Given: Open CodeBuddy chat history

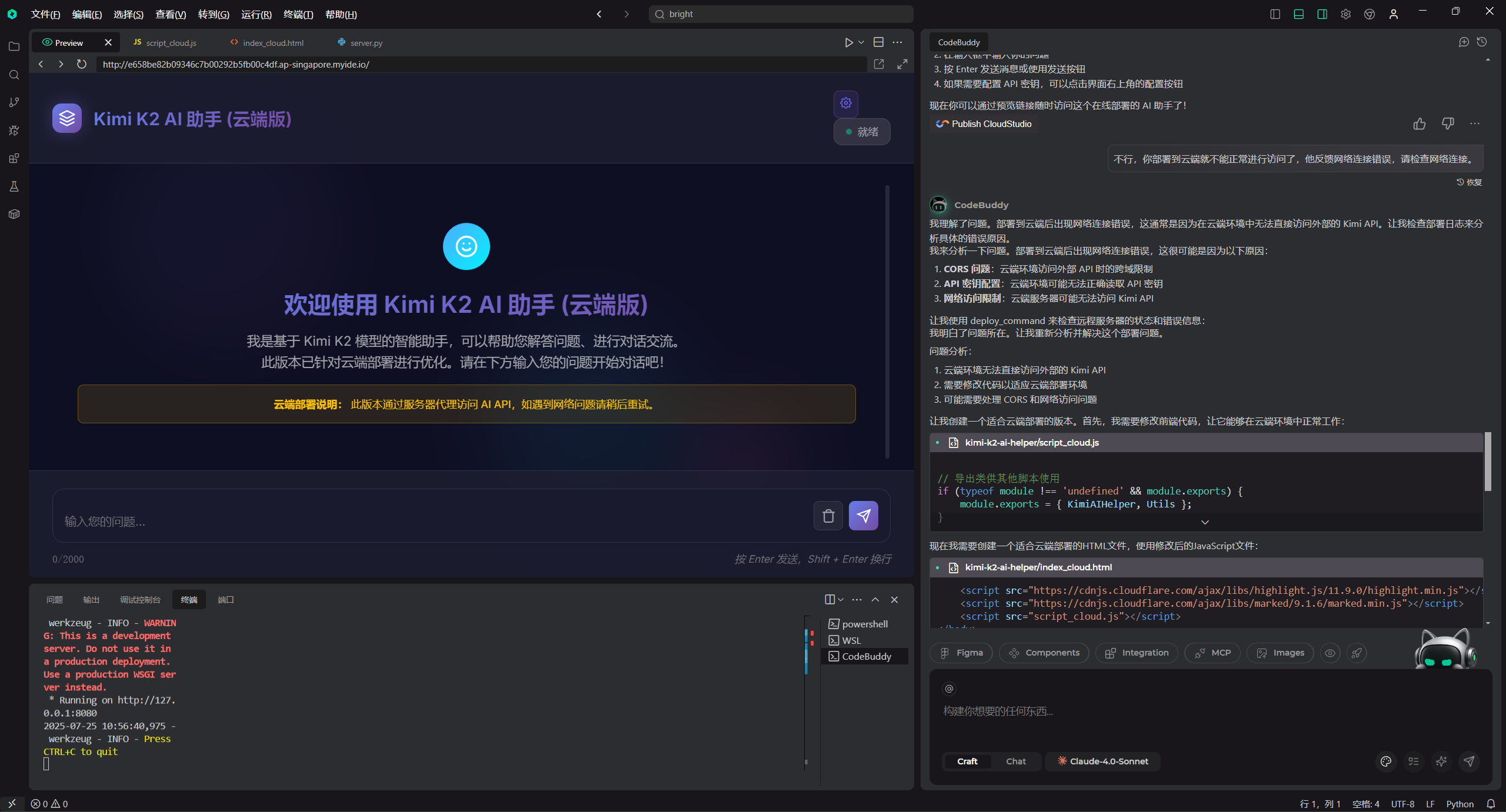Looking at the screenshot, I should point(1482,42).
